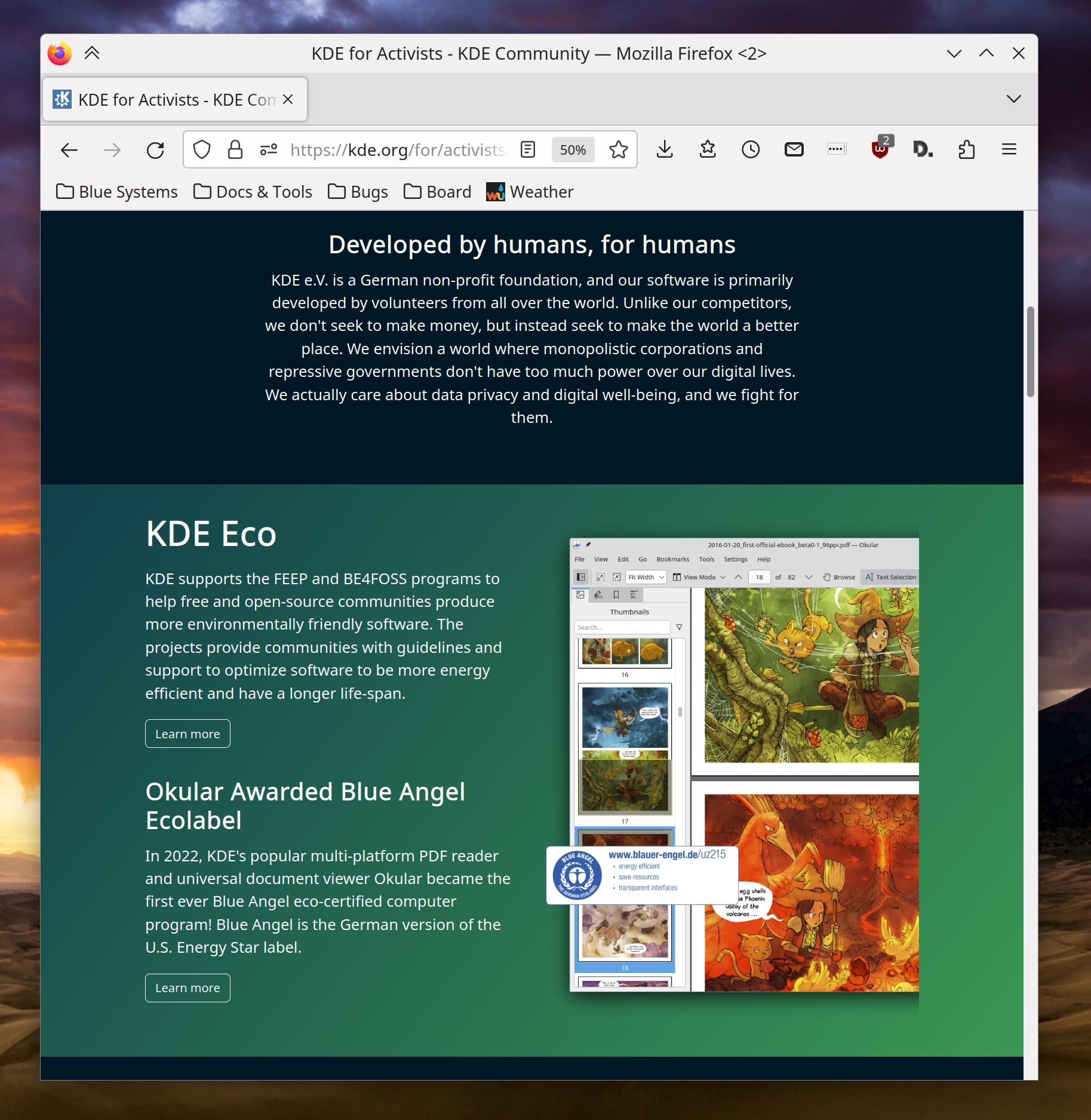Click the tracking protection shield icon
This screenshot has height=1120, width=1091.
coord(202,150)
